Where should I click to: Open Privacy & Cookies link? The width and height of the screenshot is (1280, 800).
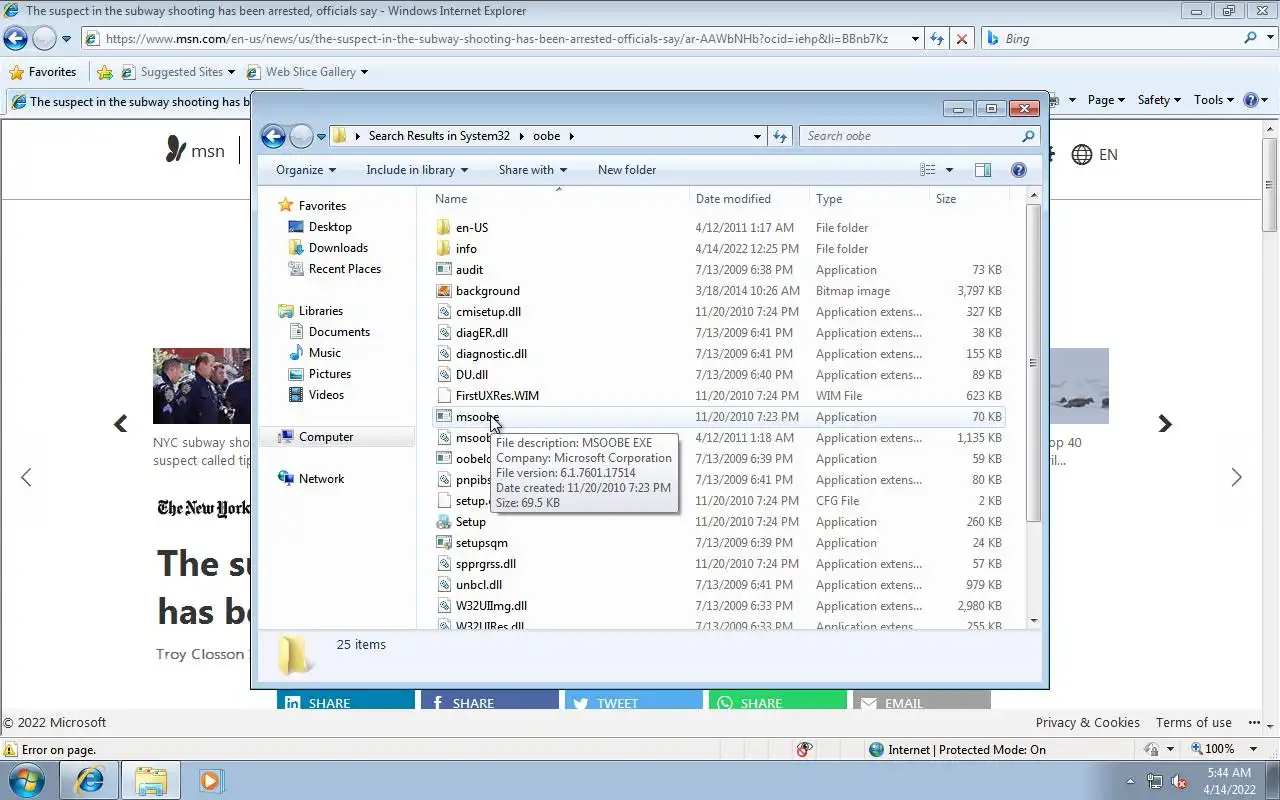coord(1087,723)
